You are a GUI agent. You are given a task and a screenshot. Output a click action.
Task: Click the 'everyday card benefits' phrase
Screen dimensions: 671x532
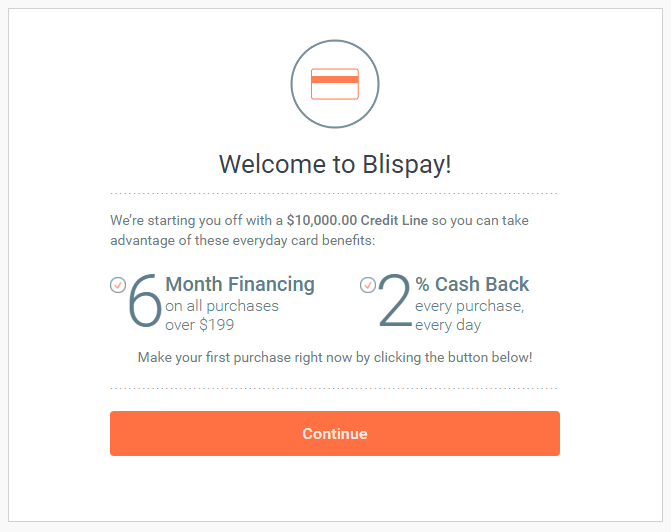[290, 239]
